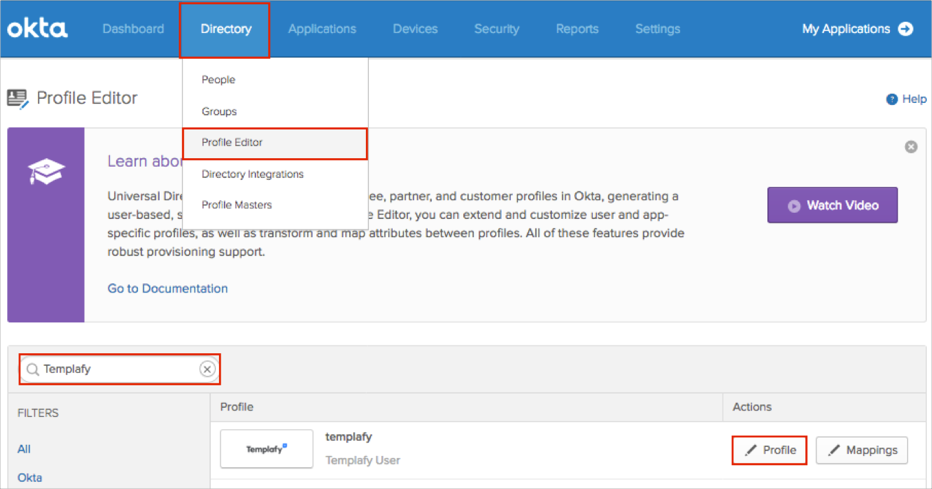Click the My Applications arrow icon
The height and width of the screenshot is (489, 932).
click(906, 29)
